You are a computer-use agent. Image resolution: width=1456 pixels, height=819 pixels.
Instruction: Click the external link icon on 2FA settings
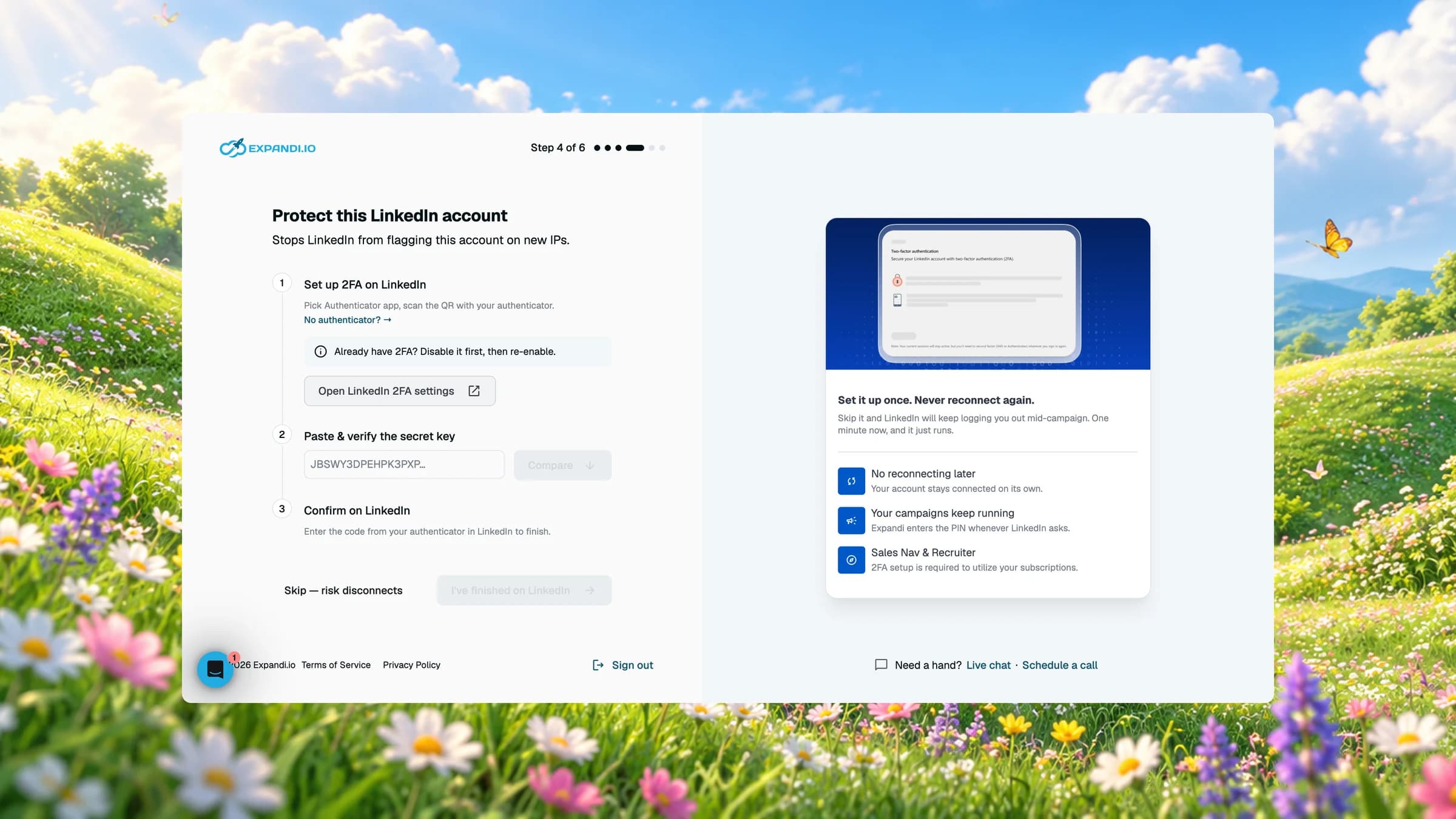click(474, 391)
